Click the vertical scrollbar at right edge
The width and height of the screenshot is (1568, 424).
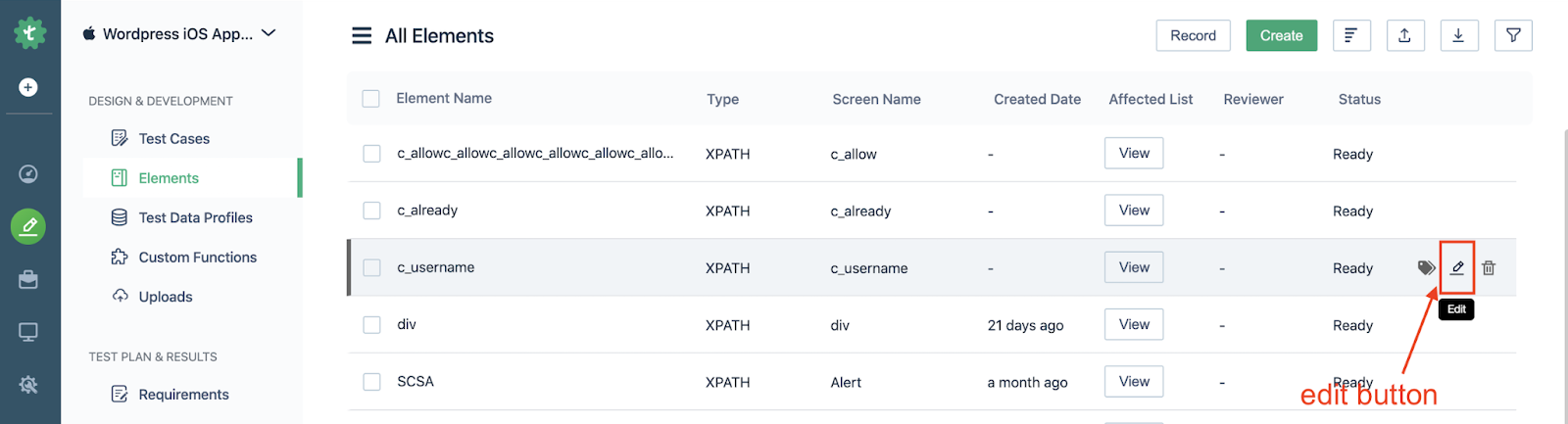(x=1564, y=274)
